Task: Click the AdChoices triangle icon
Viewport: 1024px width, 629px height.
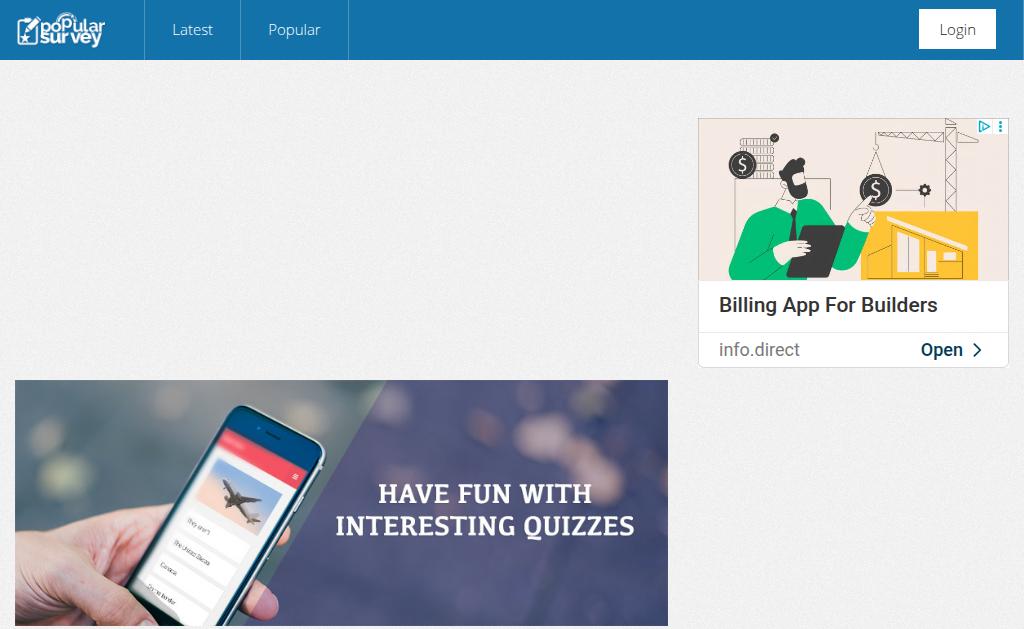Action: click(x=984, y=127)
